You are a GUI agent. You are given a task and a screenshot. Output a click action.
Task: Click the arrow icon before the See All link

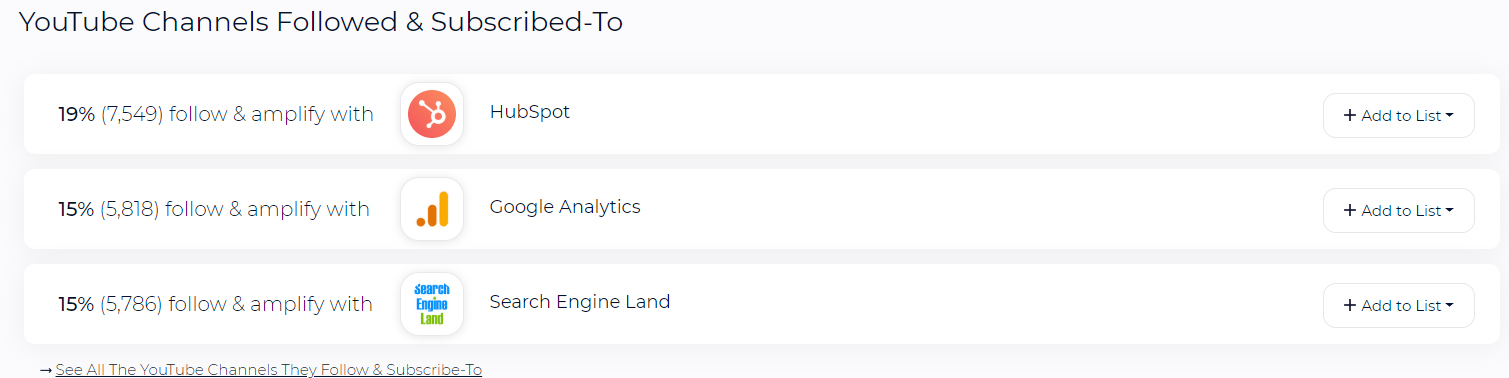(x=46, y=370)
